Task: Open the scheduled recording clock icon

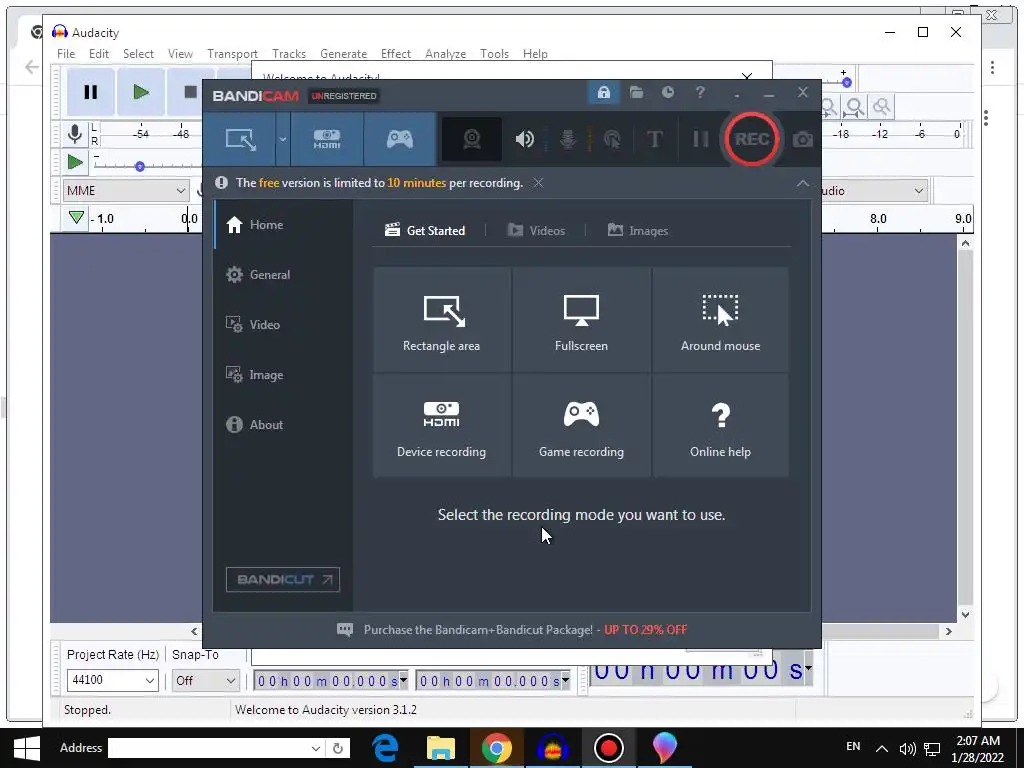Action: pos(667,93)
